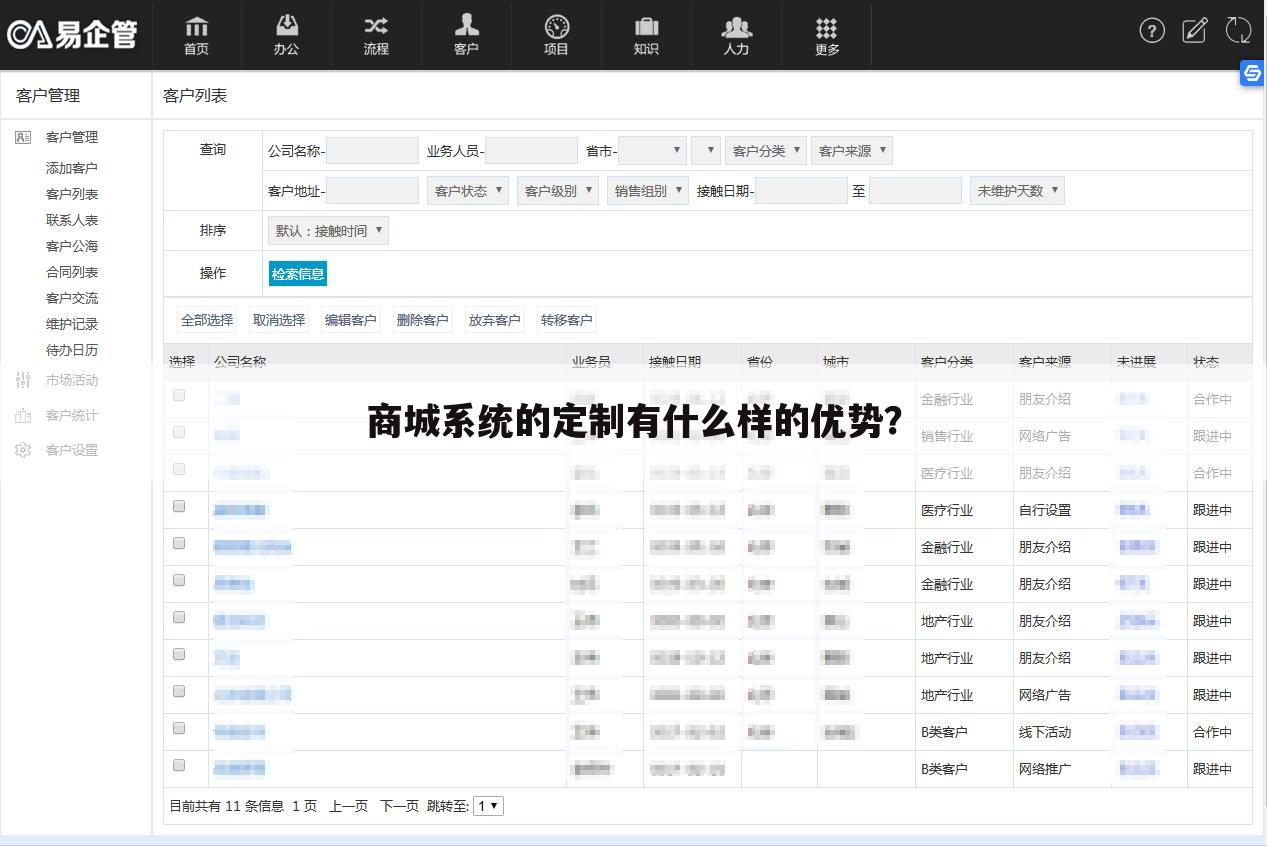Click the 易企管 logo

[x=72, y=35]
